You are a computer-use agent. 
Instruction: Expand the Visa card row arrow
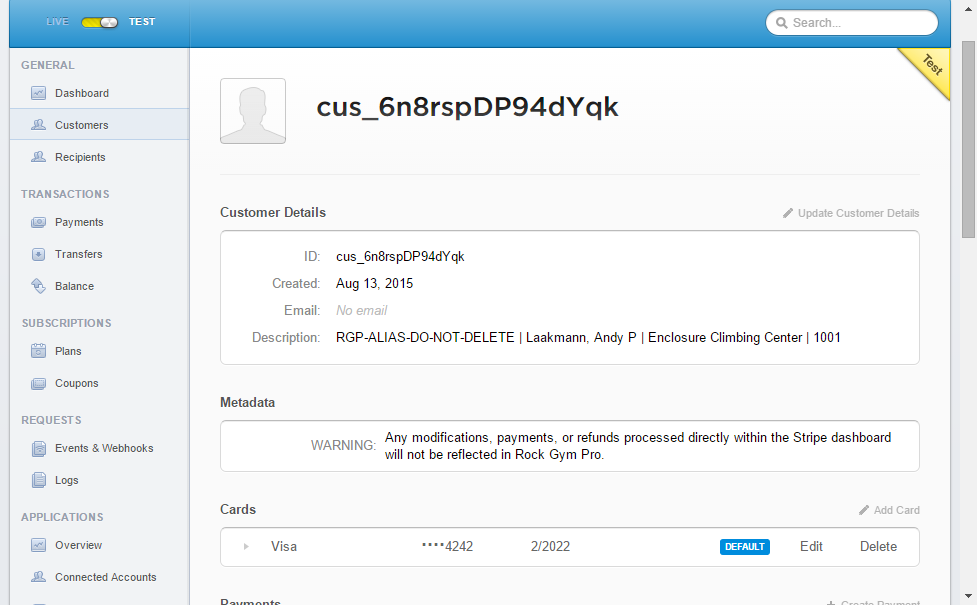[246, 546]
